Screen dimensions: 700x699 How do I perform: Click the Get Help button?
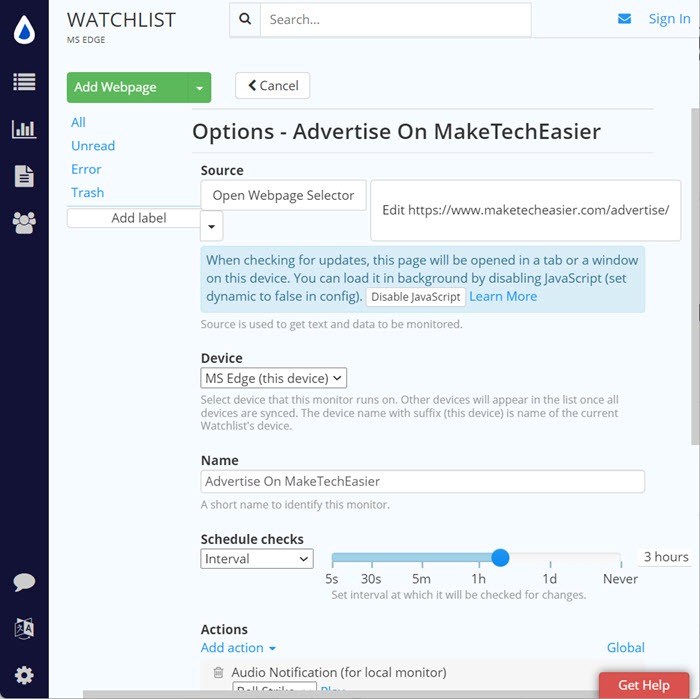pos(643,685)
